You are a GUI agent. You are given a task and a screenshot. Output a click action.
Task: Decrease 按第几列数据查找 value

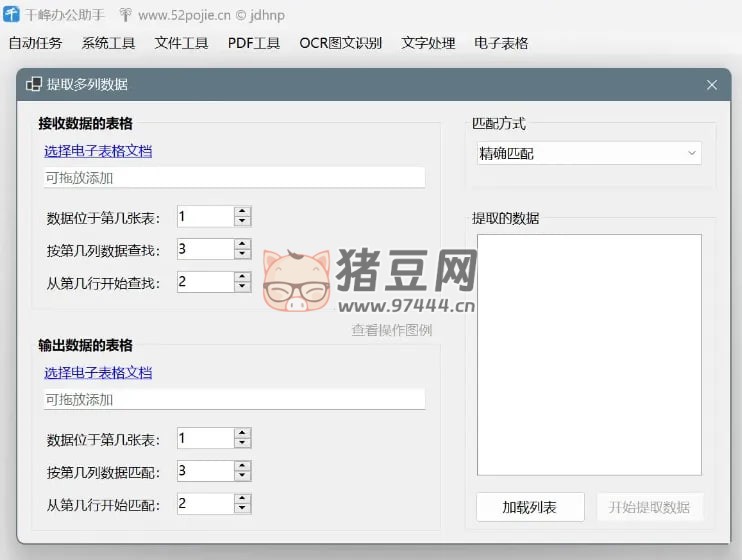tap(242, 254)
